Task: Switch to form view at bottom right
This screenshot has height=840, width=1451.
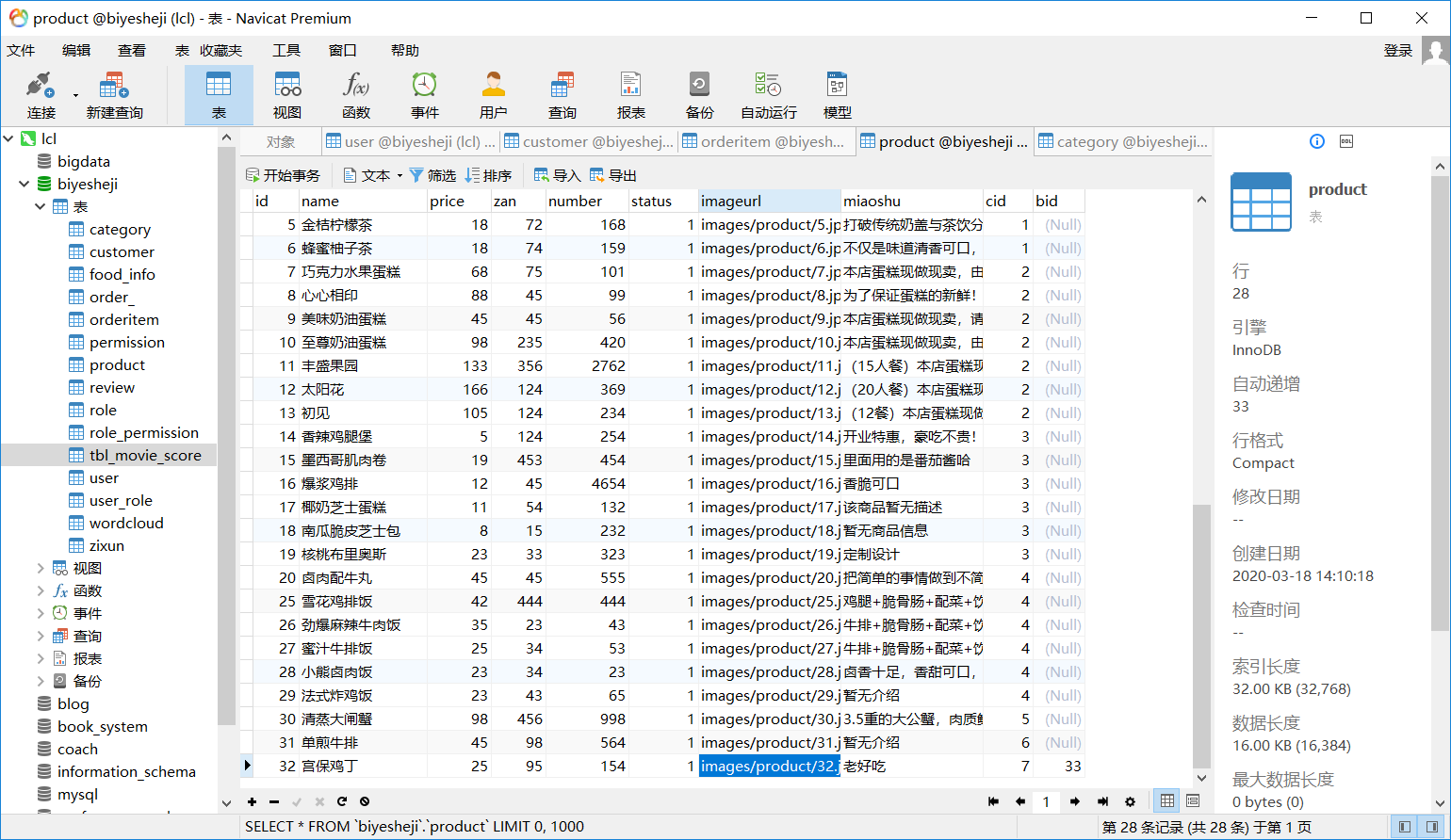Action: click(x=1193, y=801)
